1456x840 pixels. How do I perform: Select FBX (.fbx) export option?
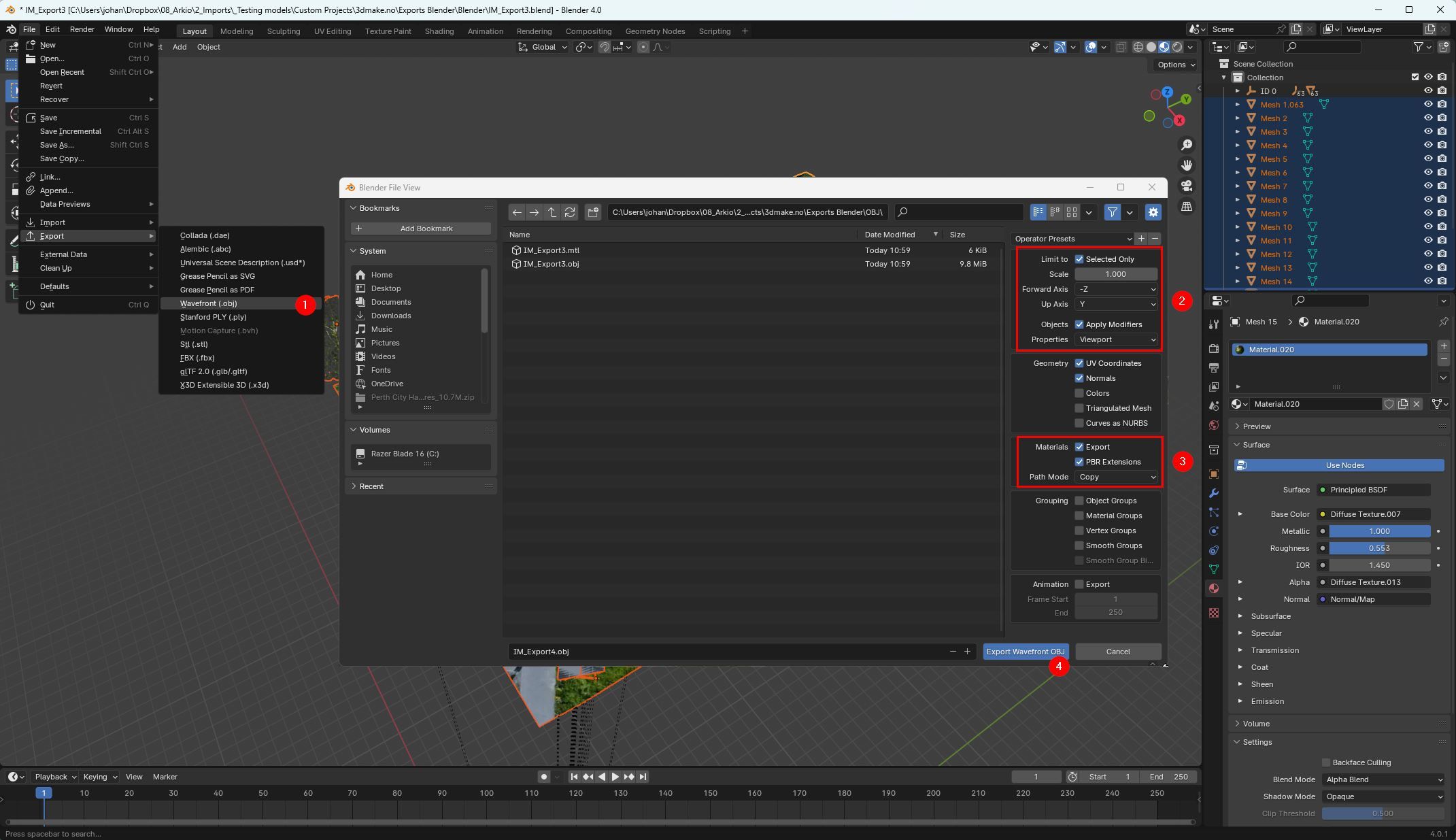point(197,358)
